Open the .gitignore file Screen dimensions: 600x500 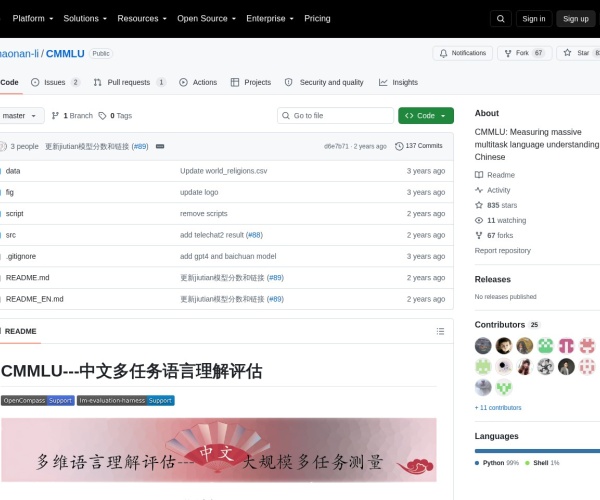pyautogui.click(x=21, y=256)
